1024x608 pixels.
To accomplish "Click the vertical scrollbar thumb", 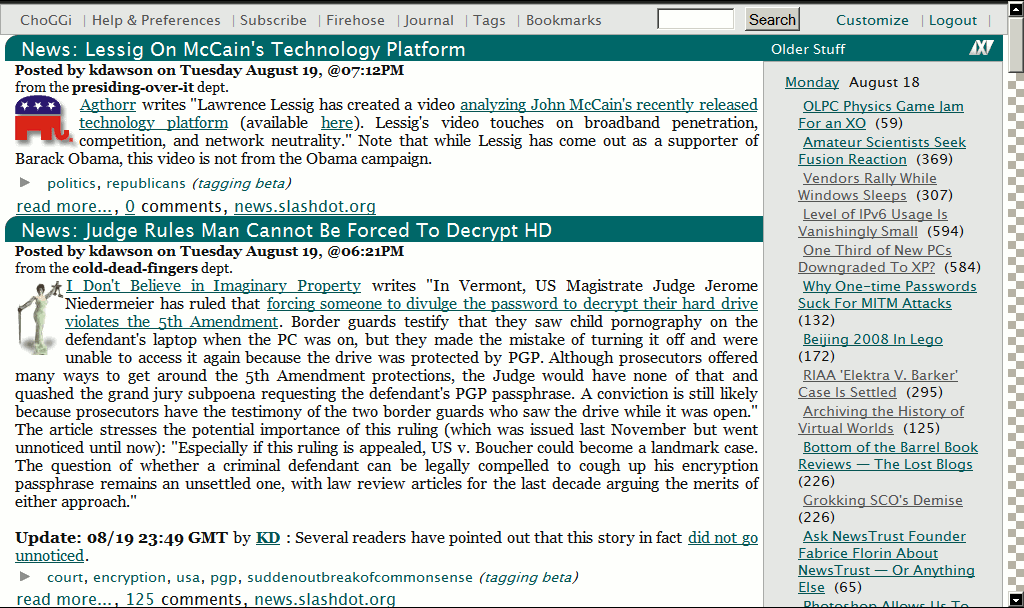I will (1016, 43).
